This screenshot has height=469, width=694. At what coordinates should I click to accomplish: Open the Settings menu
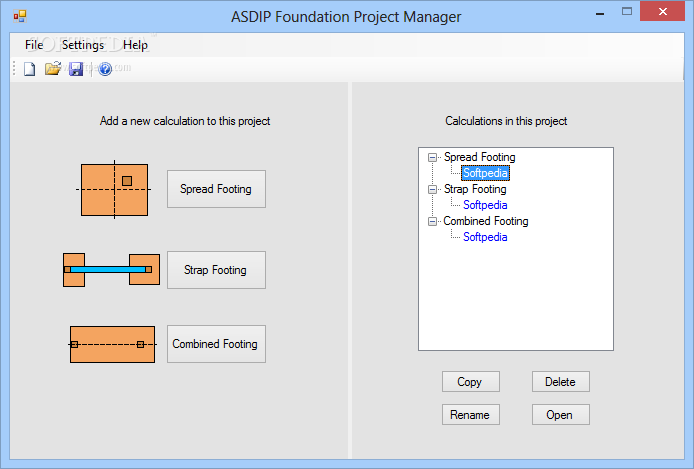click(x=83, y=45)
